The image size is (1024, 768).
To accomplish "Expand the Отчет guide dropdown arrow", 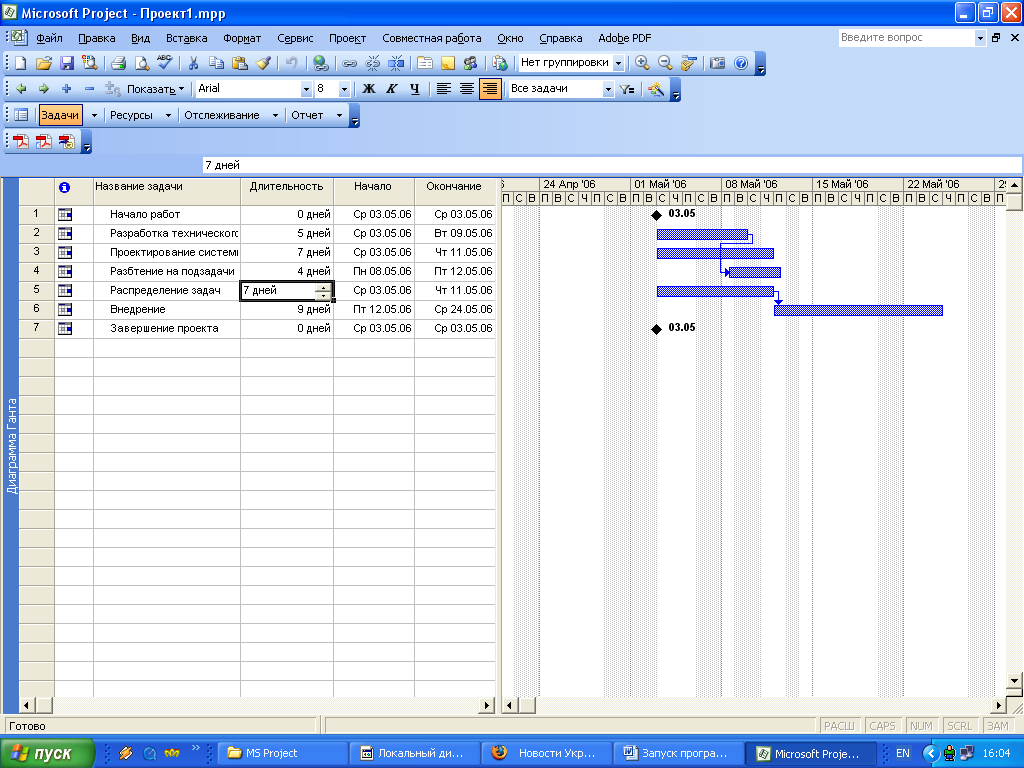I will point(339,116).
